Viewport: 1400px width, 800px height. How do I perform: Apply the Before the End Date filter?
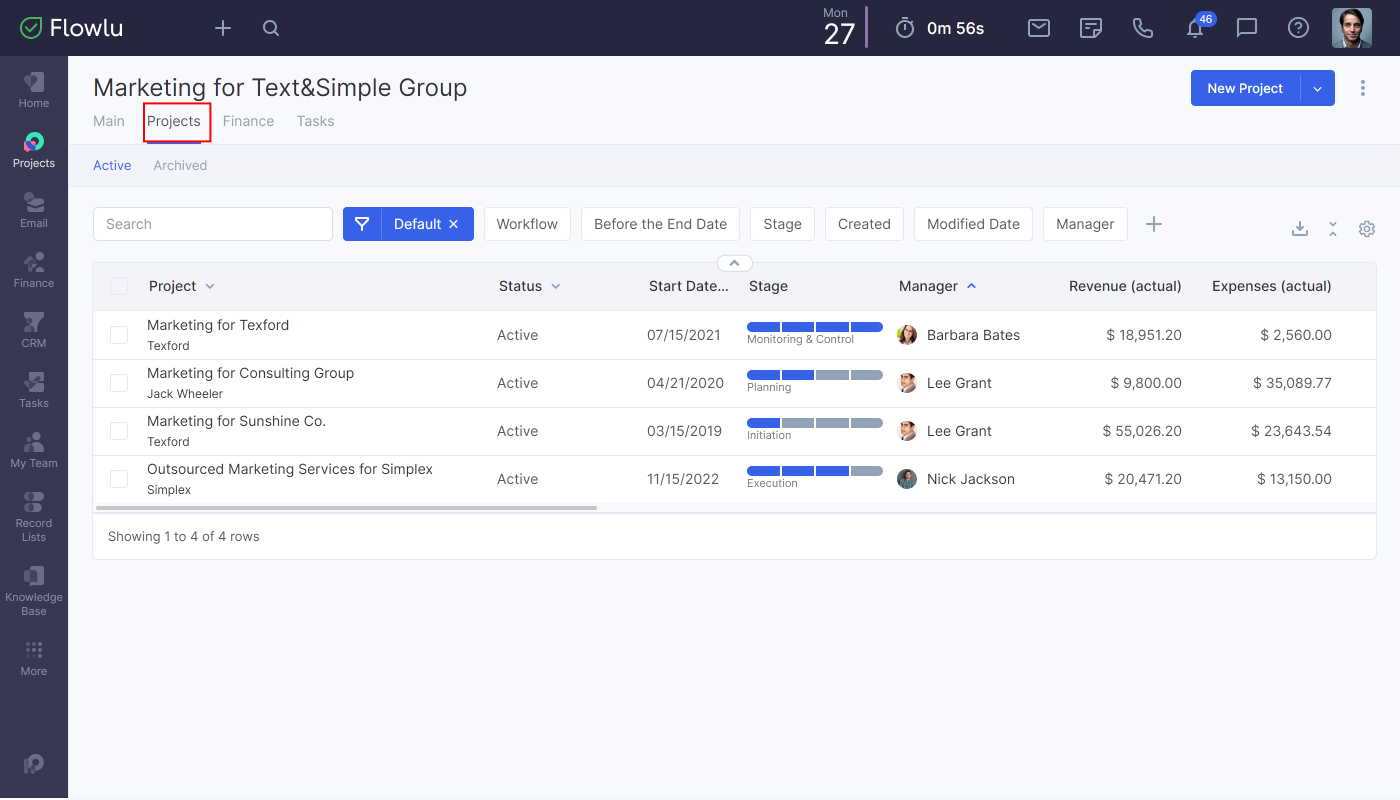660,224
